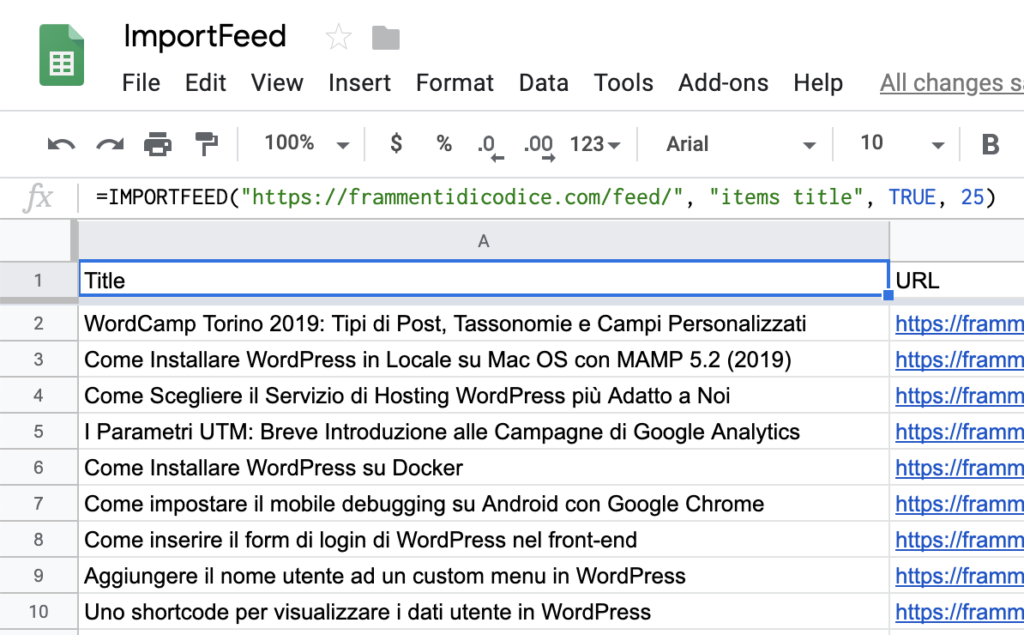Redo the last action
The height and width of the screenshot is (635, 1024).
click(x=110, y=144)
